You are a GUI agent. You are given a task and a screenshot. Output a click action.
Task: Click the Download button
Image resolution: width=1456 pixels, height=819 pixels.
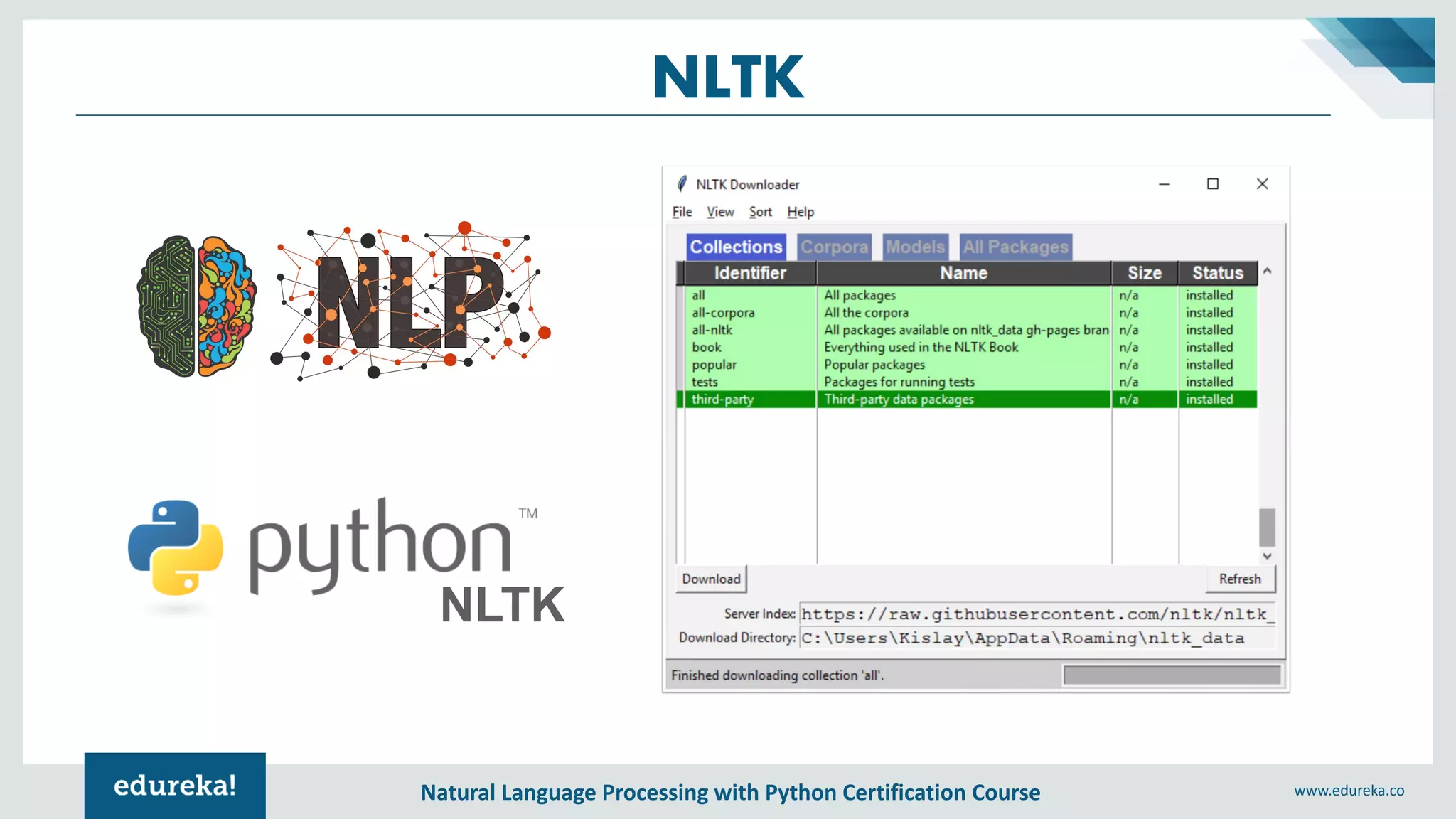(711, 579)
